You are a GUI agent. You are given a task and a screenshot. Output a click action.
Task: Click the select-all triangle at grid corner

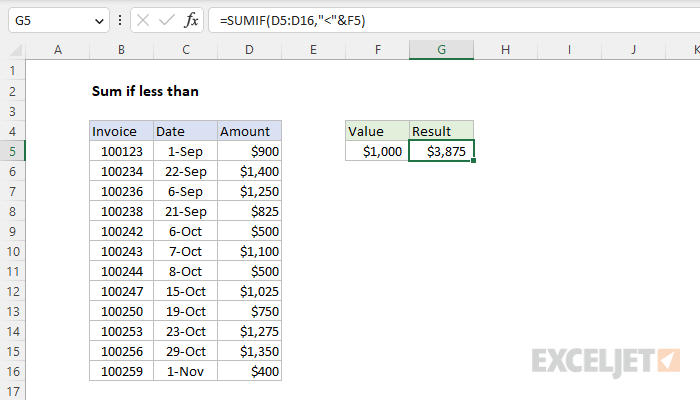click(16, 50)
